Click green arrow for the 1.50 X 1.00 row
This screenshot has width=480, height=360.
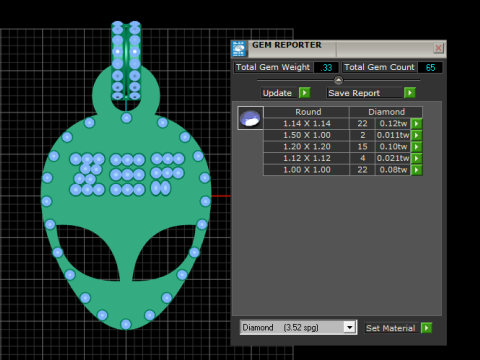(417, 135)
